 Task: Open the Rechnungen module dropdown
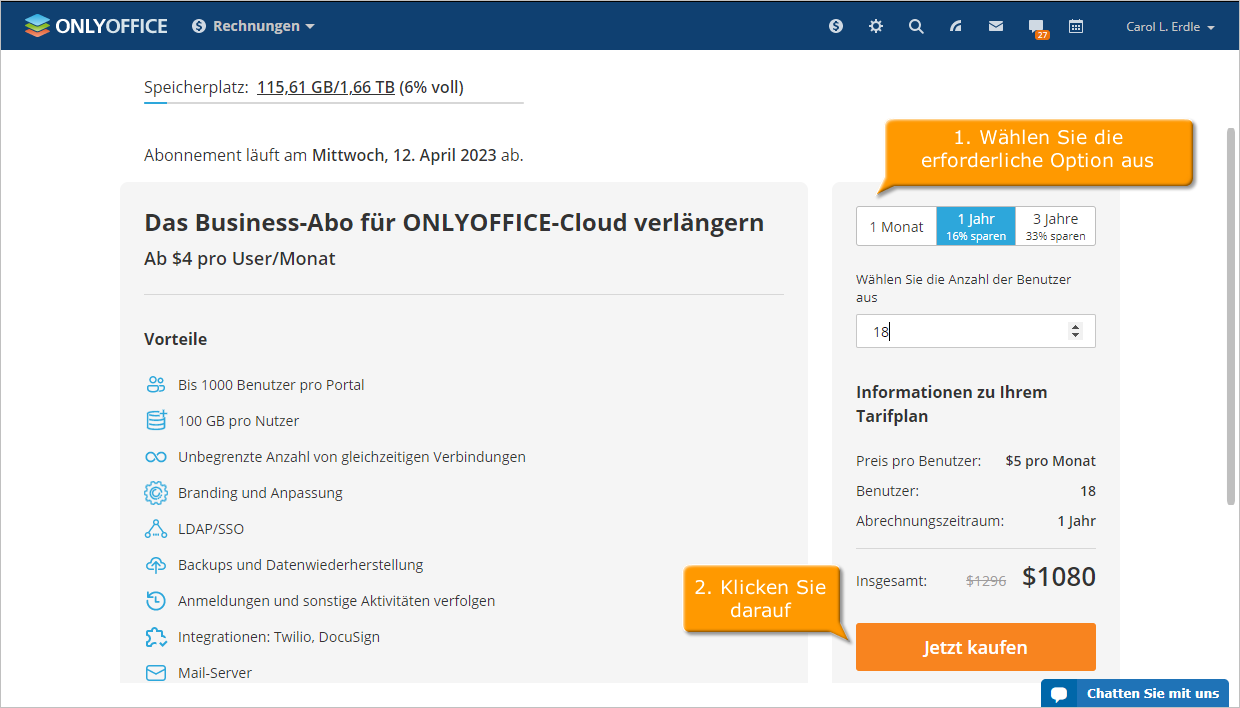(x=254, y=26)
